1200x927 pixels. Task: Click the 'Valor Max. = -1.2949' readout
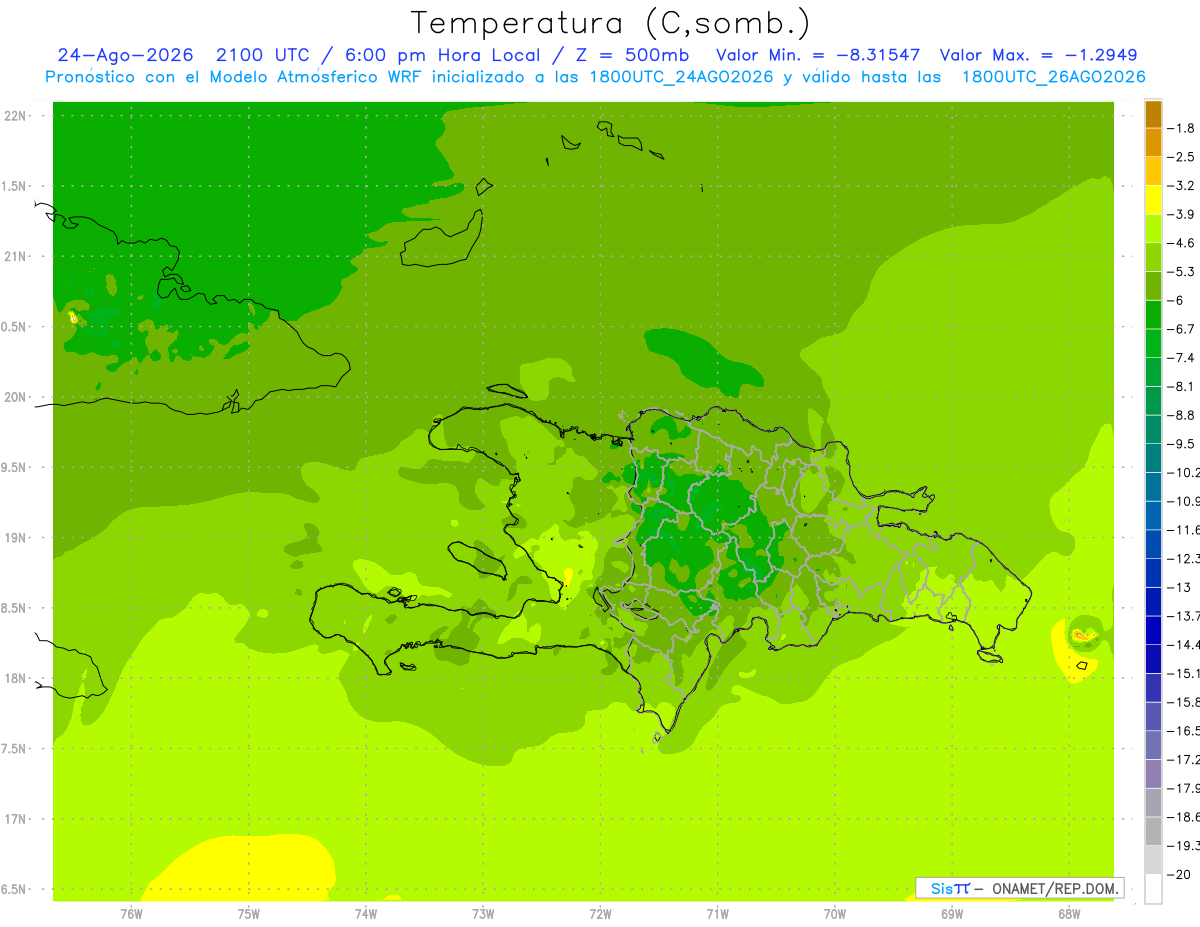[x=1038, y=55]
